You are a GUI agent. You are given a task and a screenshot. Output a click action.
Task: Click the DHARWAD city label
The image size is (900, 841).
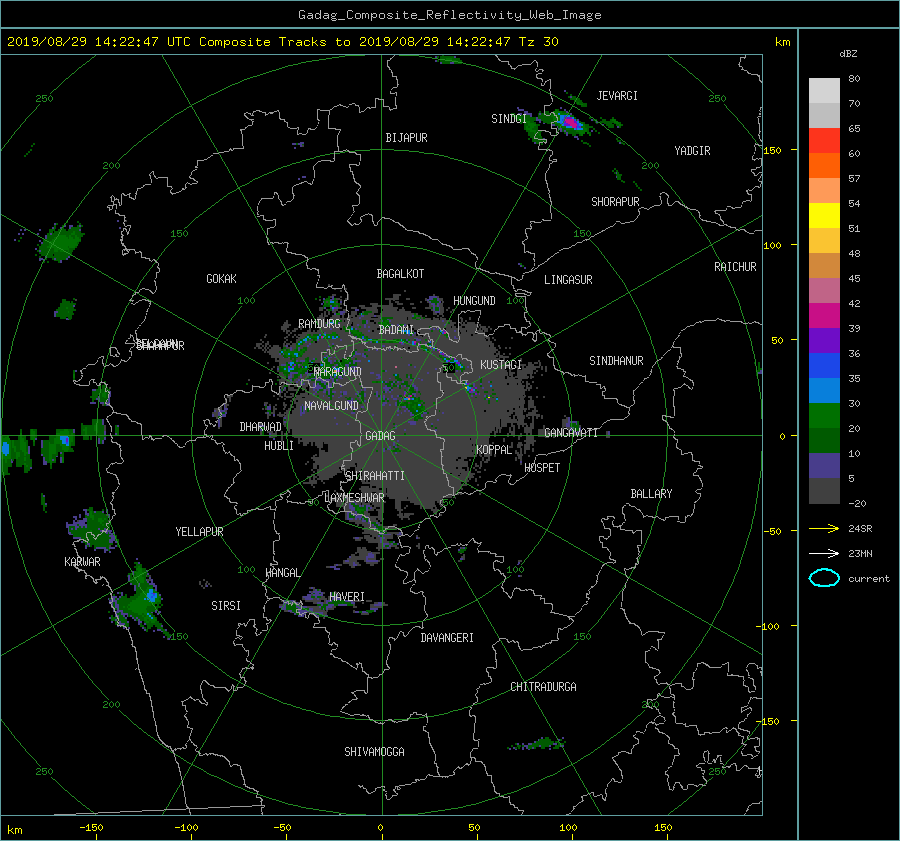[x=261, y=427]
